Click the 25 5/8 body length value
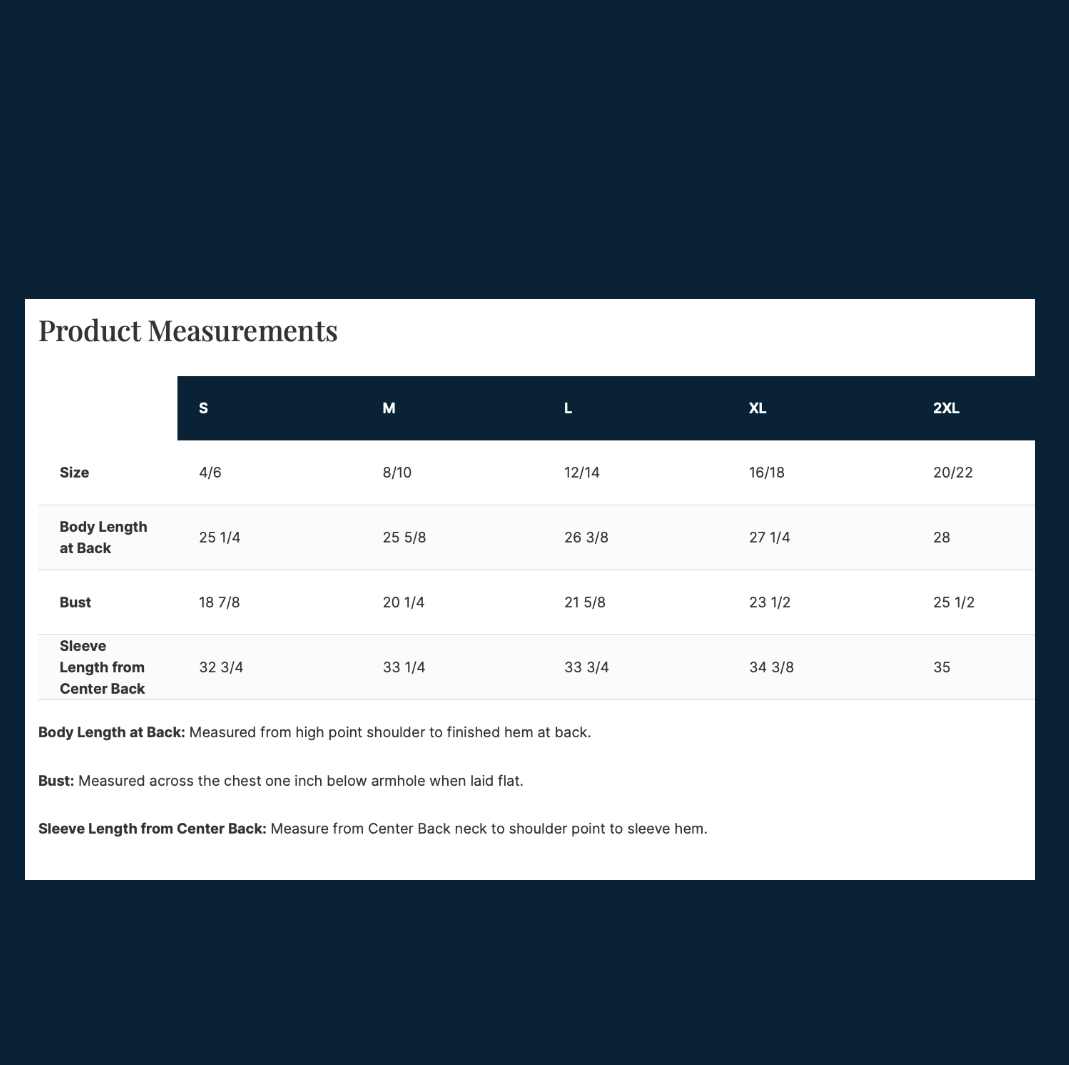The width and height of the screenshot is (1069, 1065). point(404,537)
